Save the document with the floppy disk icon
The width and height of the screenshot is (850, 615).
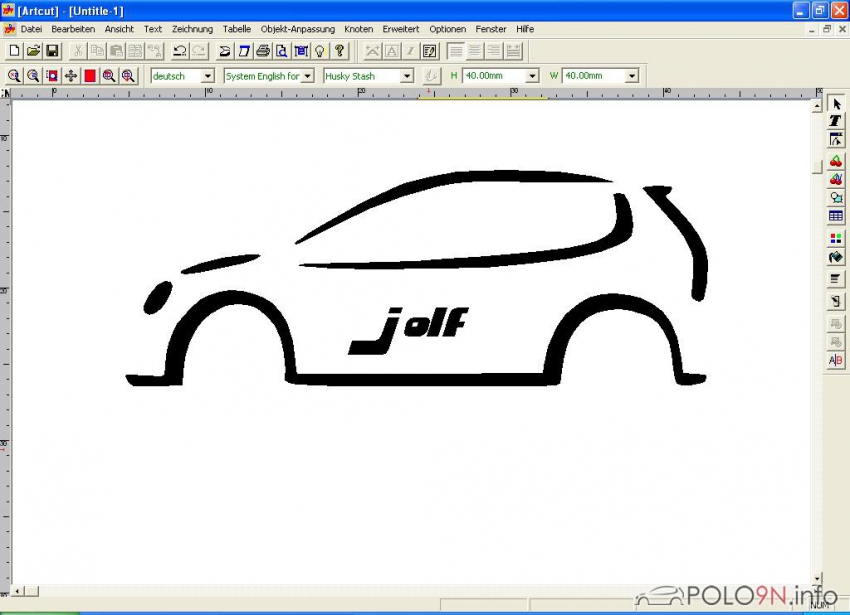pos(52,51)
